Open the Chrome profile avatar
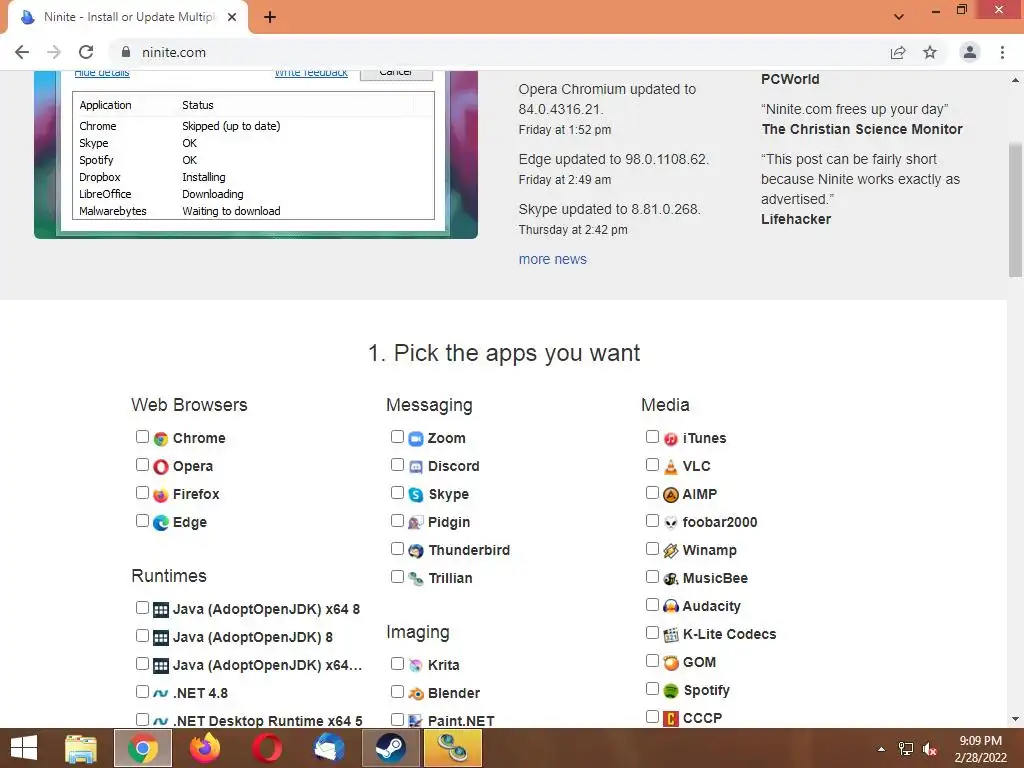 970,52
